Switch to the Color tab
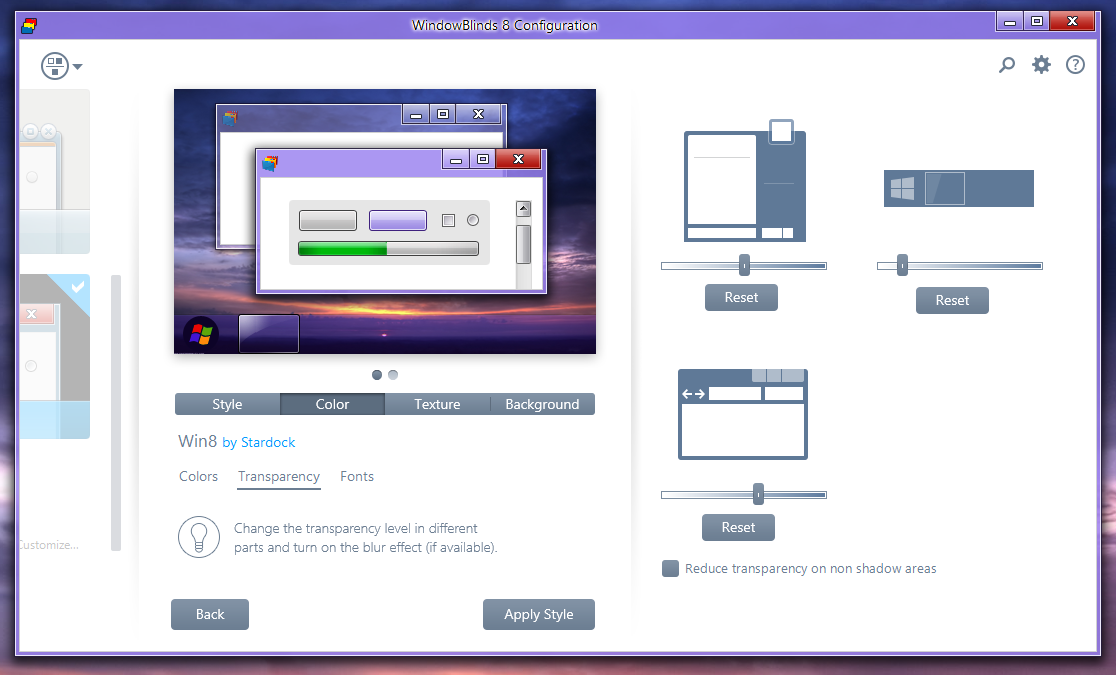1116x675 pixels. (332, 404)
